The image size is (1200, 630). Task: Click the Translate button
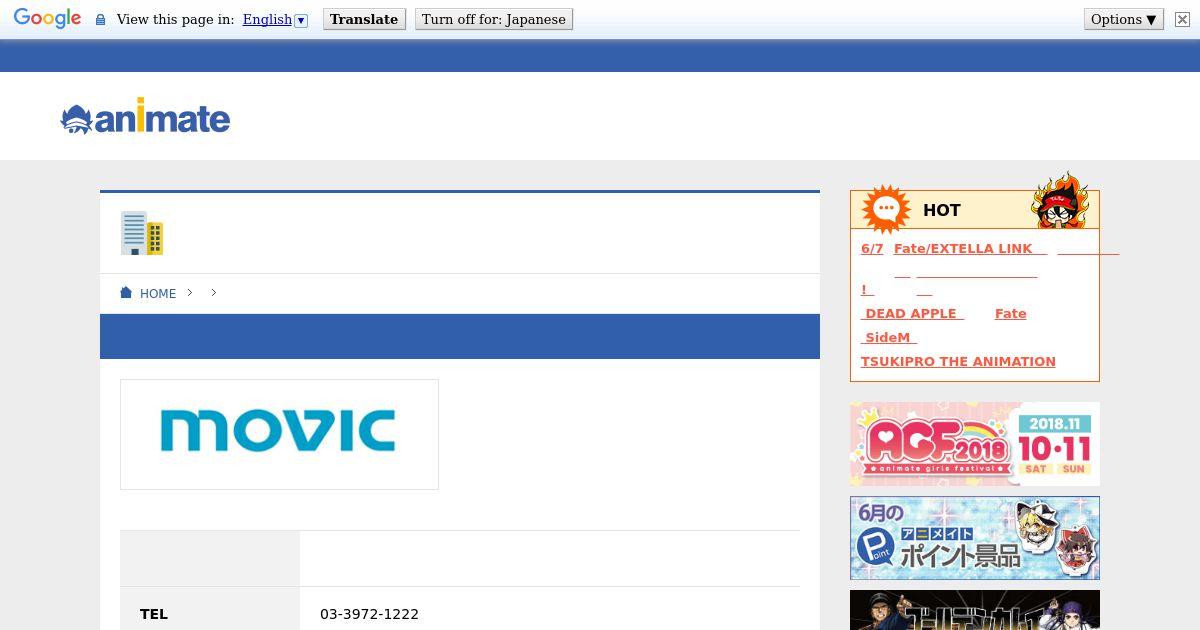pos(364,19)
